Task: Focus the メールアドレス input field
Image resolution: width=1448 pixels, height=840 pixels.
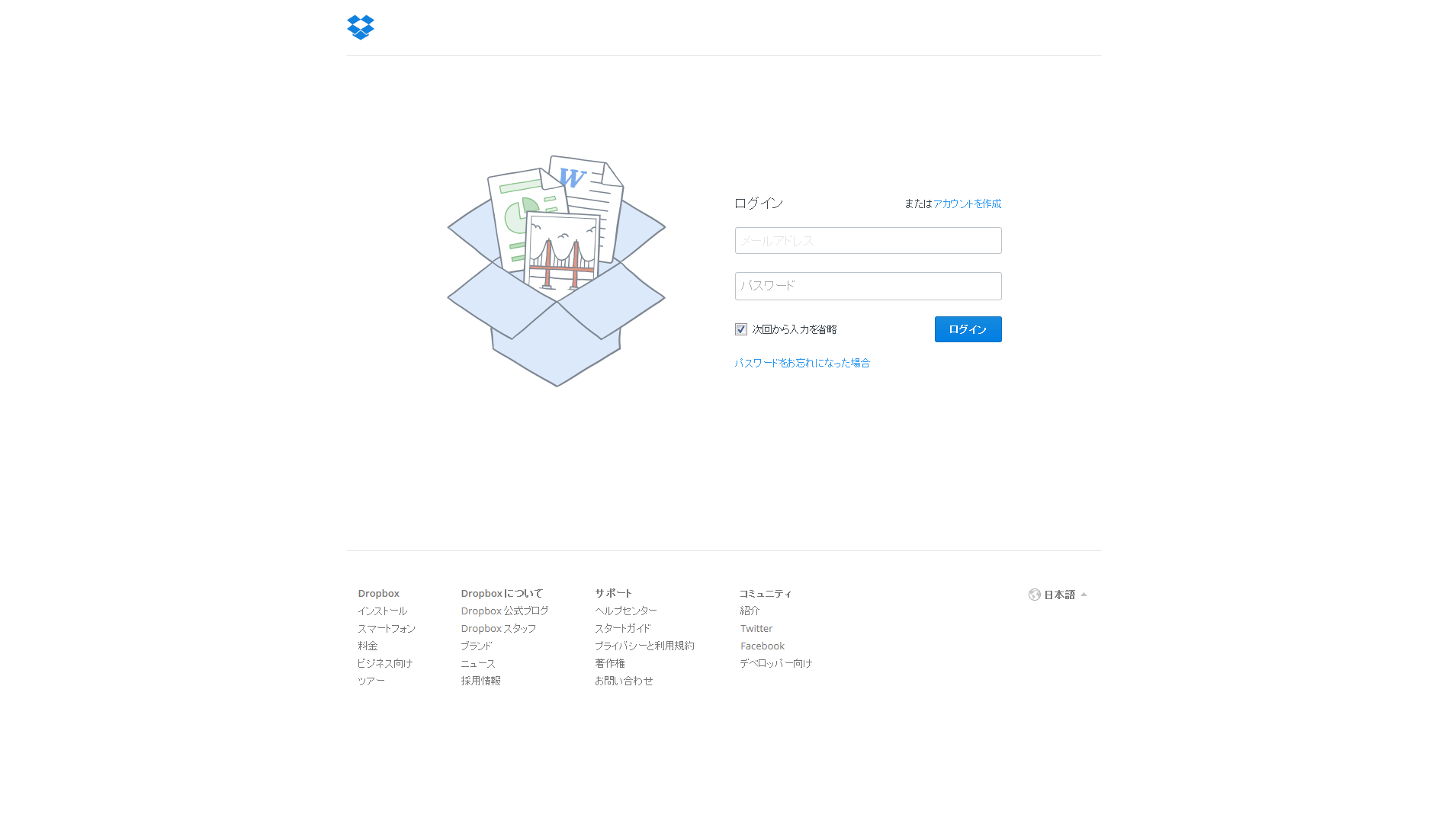Action: click(868, 241)
